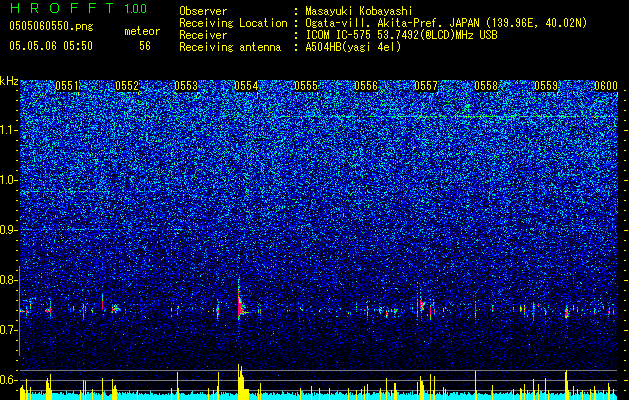The height and width of the screenshot is (400, 629).
Task: Click receiver value ICOM IC-575 53.7492 MHz USB
Action: [x=401, y=35]
